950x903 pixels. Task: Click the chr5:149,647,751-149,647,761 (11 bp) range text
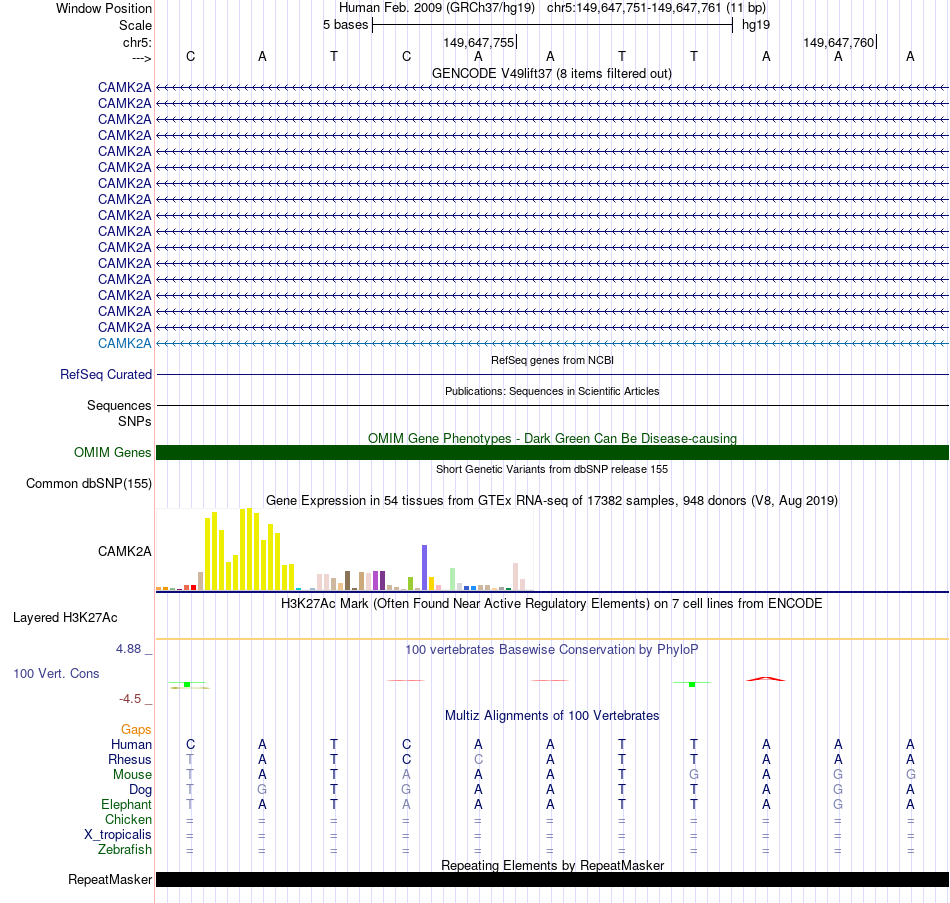[656, 8]
